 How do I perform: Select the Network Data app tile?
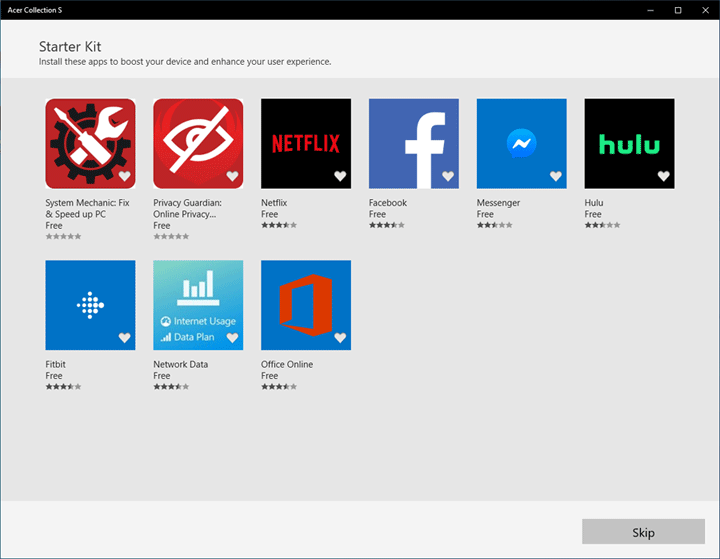[x=198, y=305]
